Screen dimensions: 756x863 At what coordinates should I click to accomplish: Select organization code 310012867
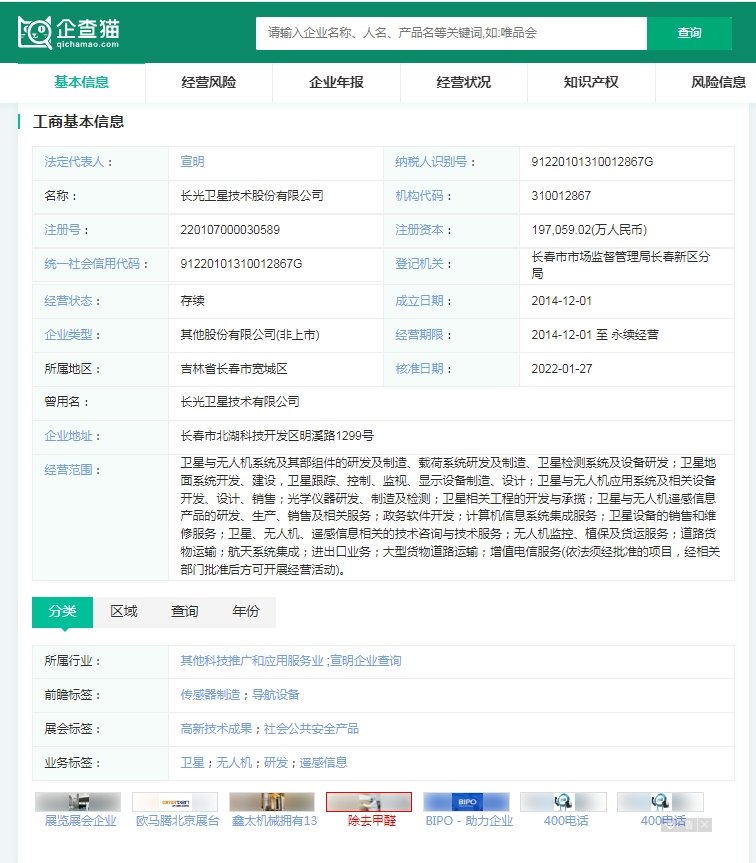pos(561,196)
